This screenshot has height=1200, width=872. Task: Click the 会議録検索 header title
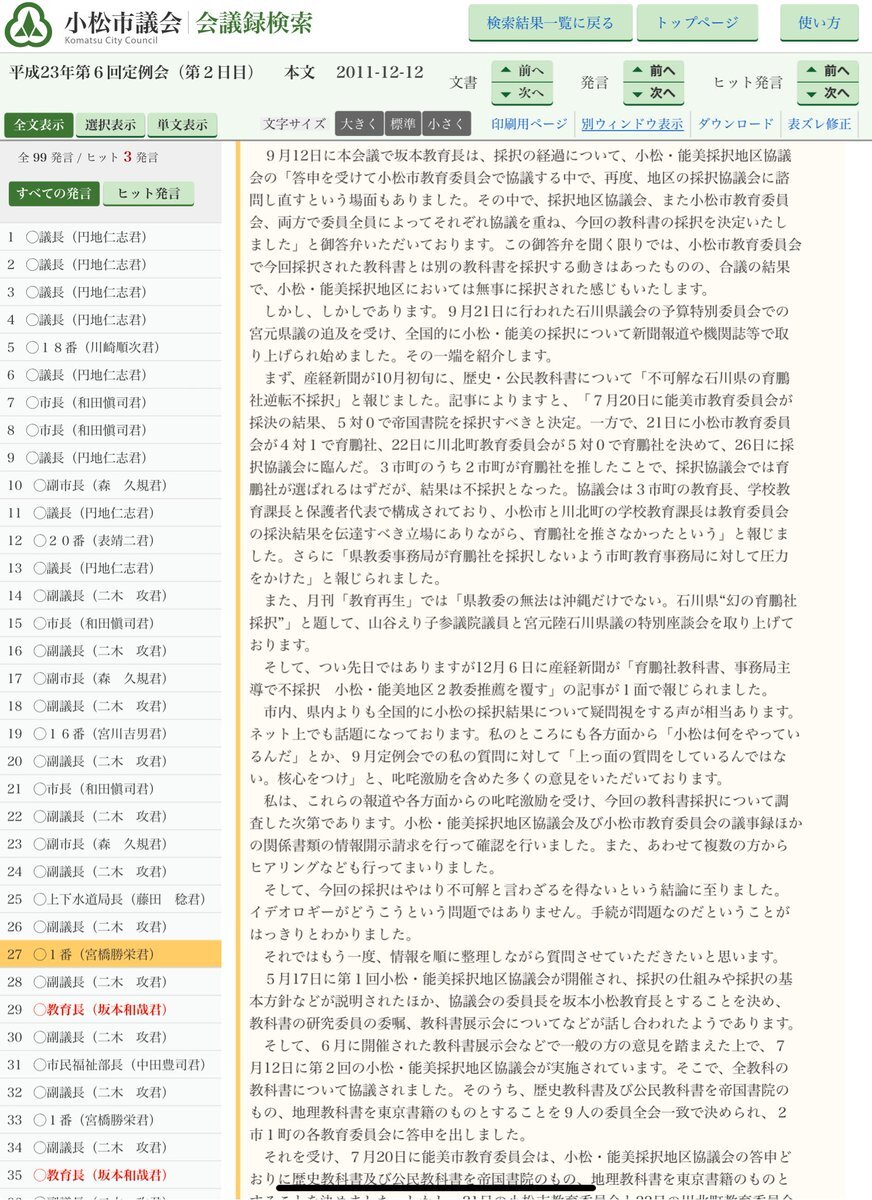254,22
